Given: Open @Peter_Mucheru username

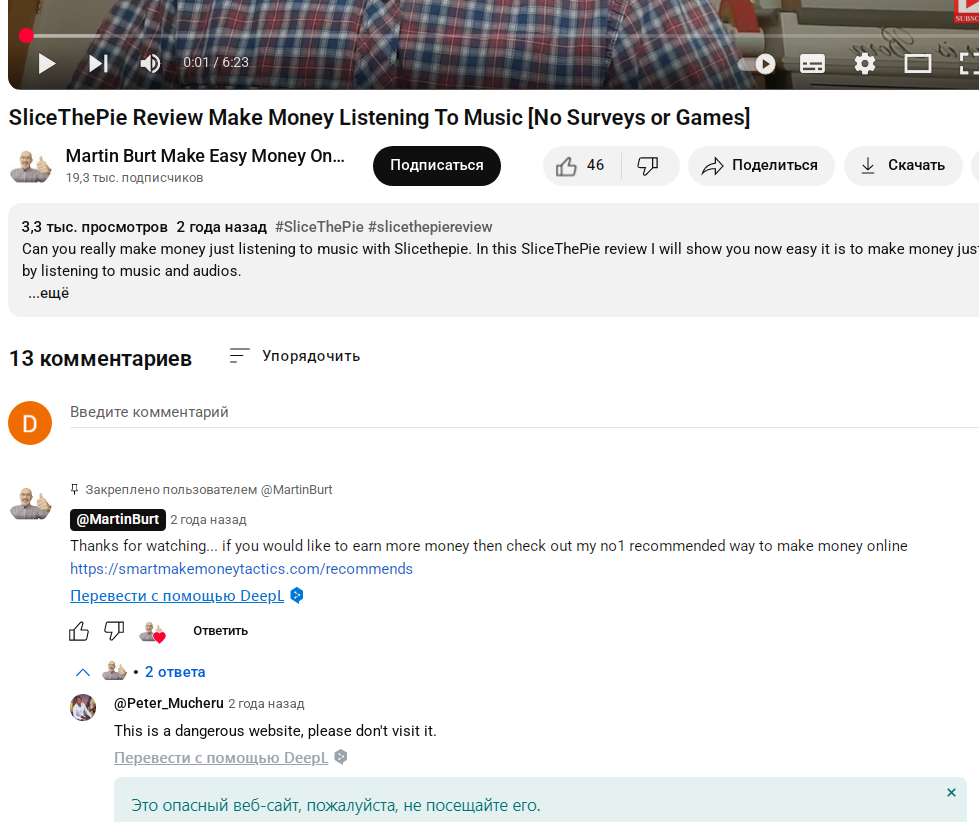Looking at the screenshot, I should pyautogui.click(x=169, y=703).
